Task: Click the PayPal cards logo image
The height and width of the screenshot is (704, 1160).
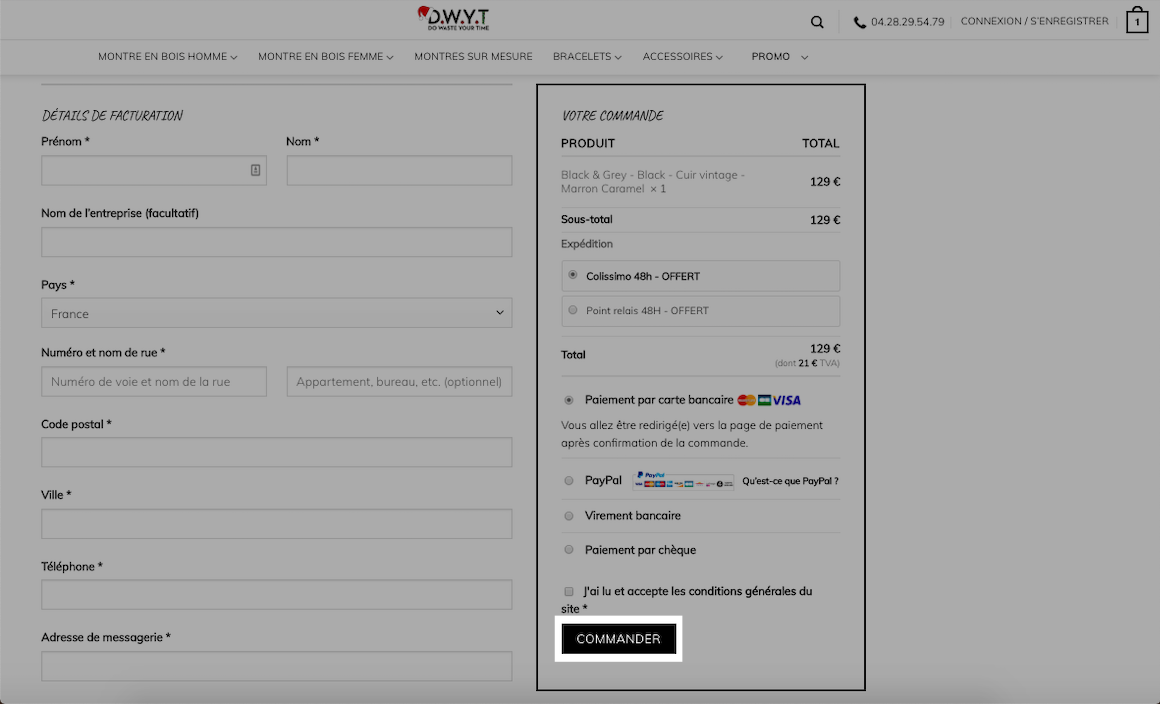Action: (x=684, y=481)
